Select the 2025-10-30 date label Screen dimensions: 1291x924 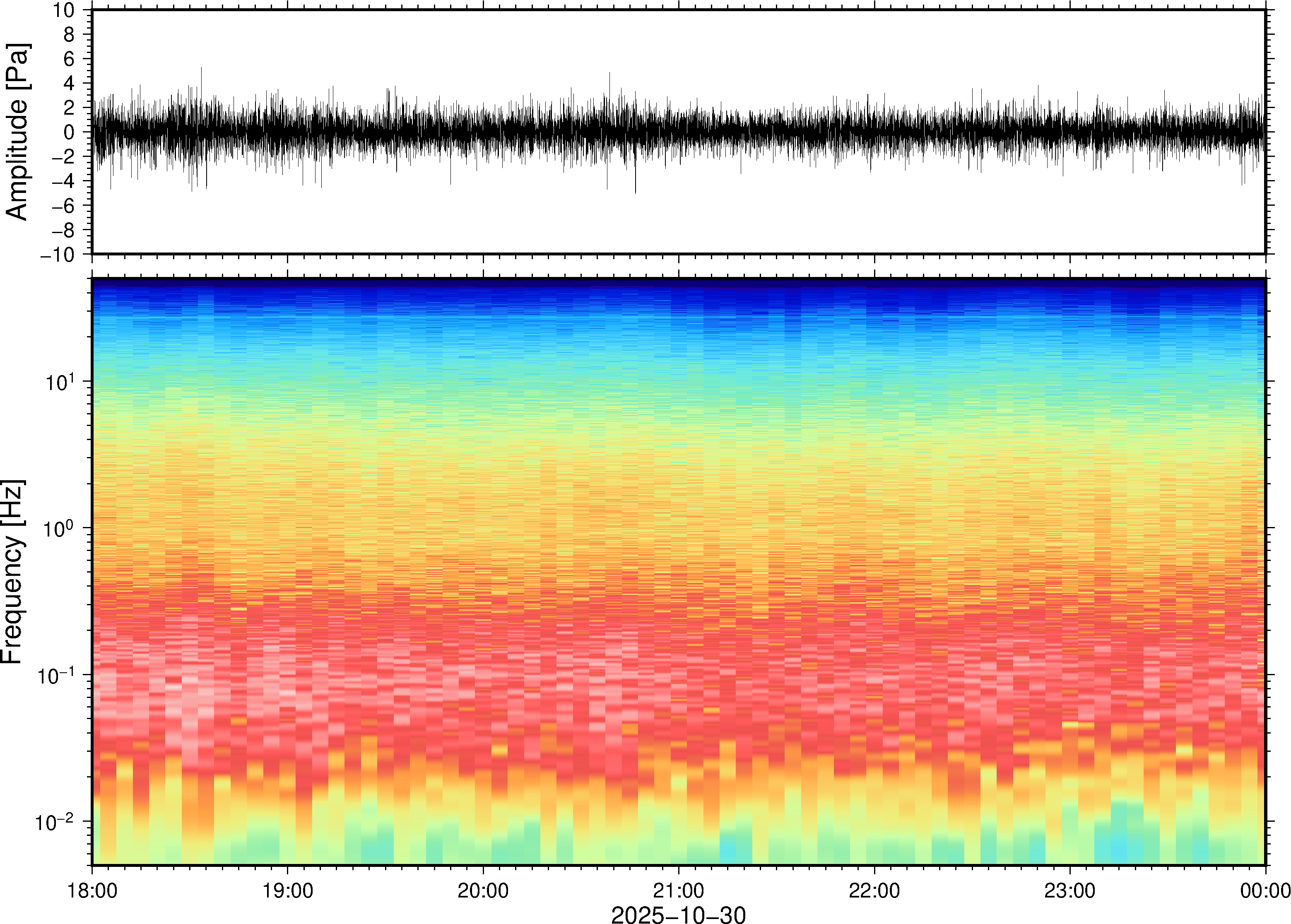coord(678,914)
